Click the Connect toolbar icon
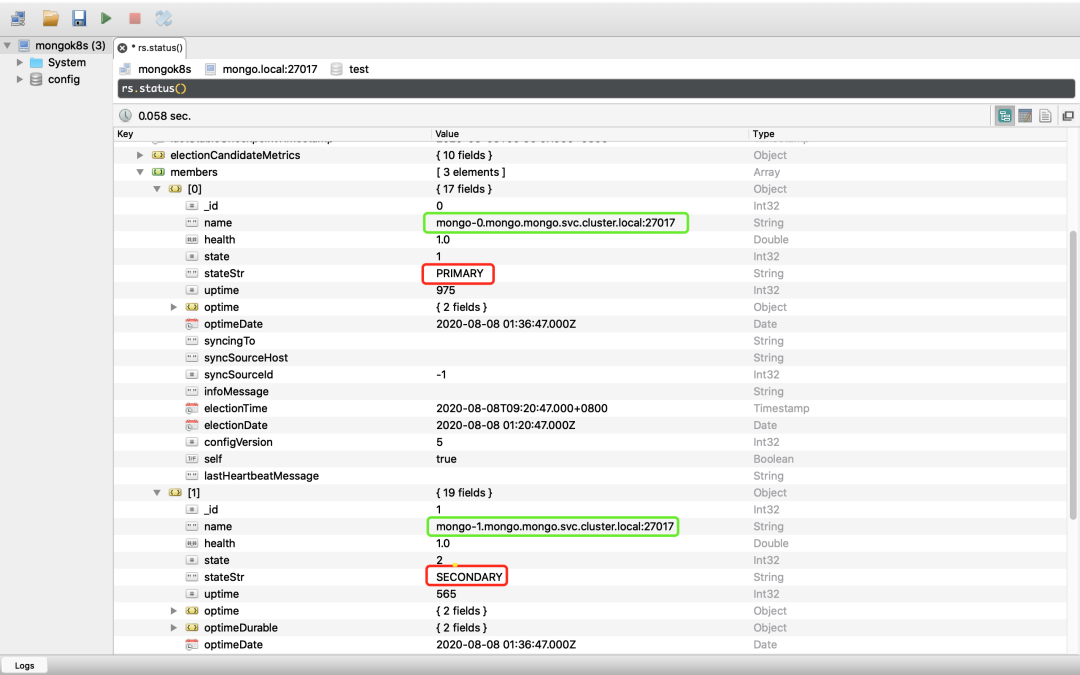1080x675 pixels. [x=18, y=18]
